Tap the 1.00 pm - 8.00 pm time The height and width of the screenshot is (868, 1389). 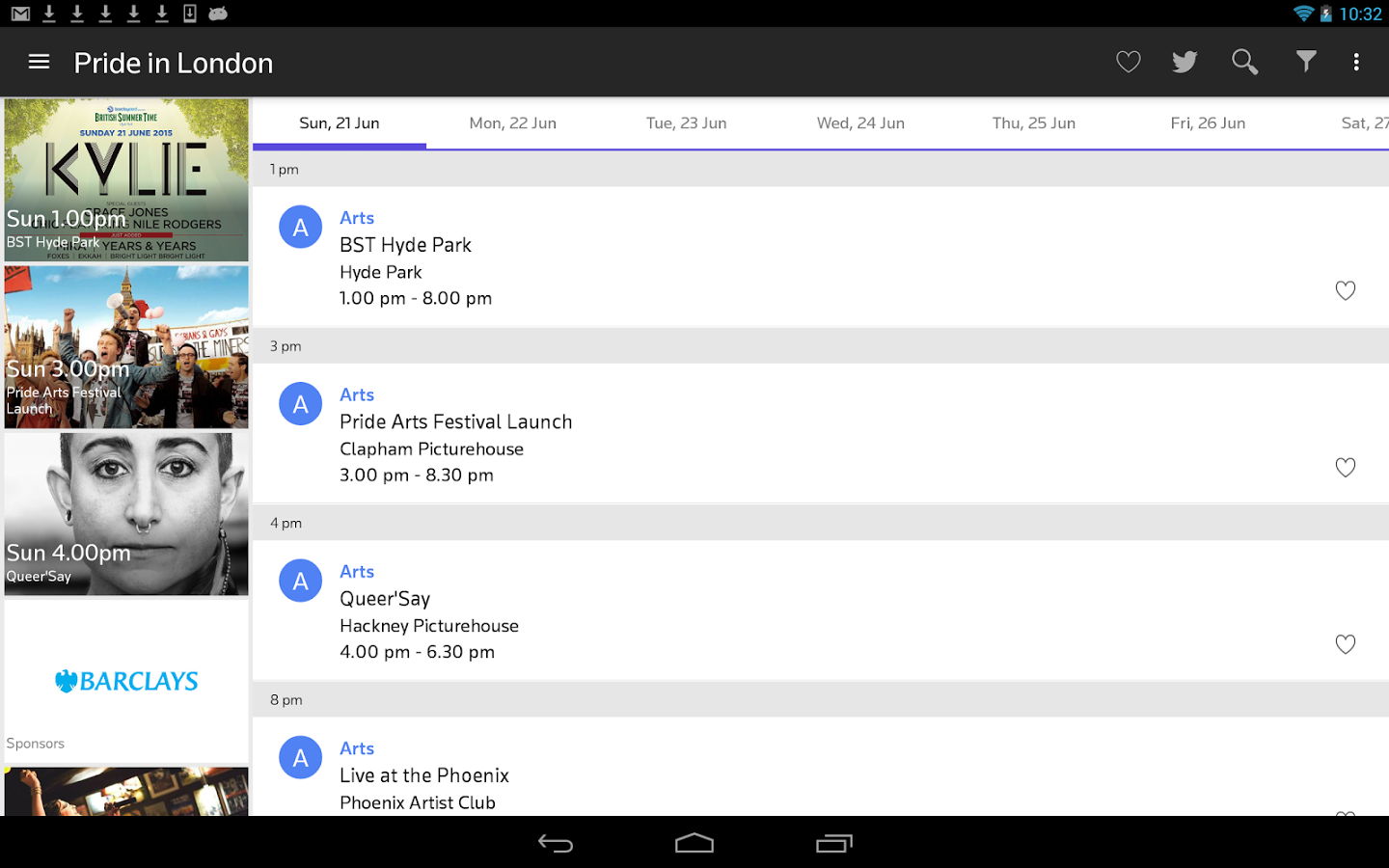[416, 298]
